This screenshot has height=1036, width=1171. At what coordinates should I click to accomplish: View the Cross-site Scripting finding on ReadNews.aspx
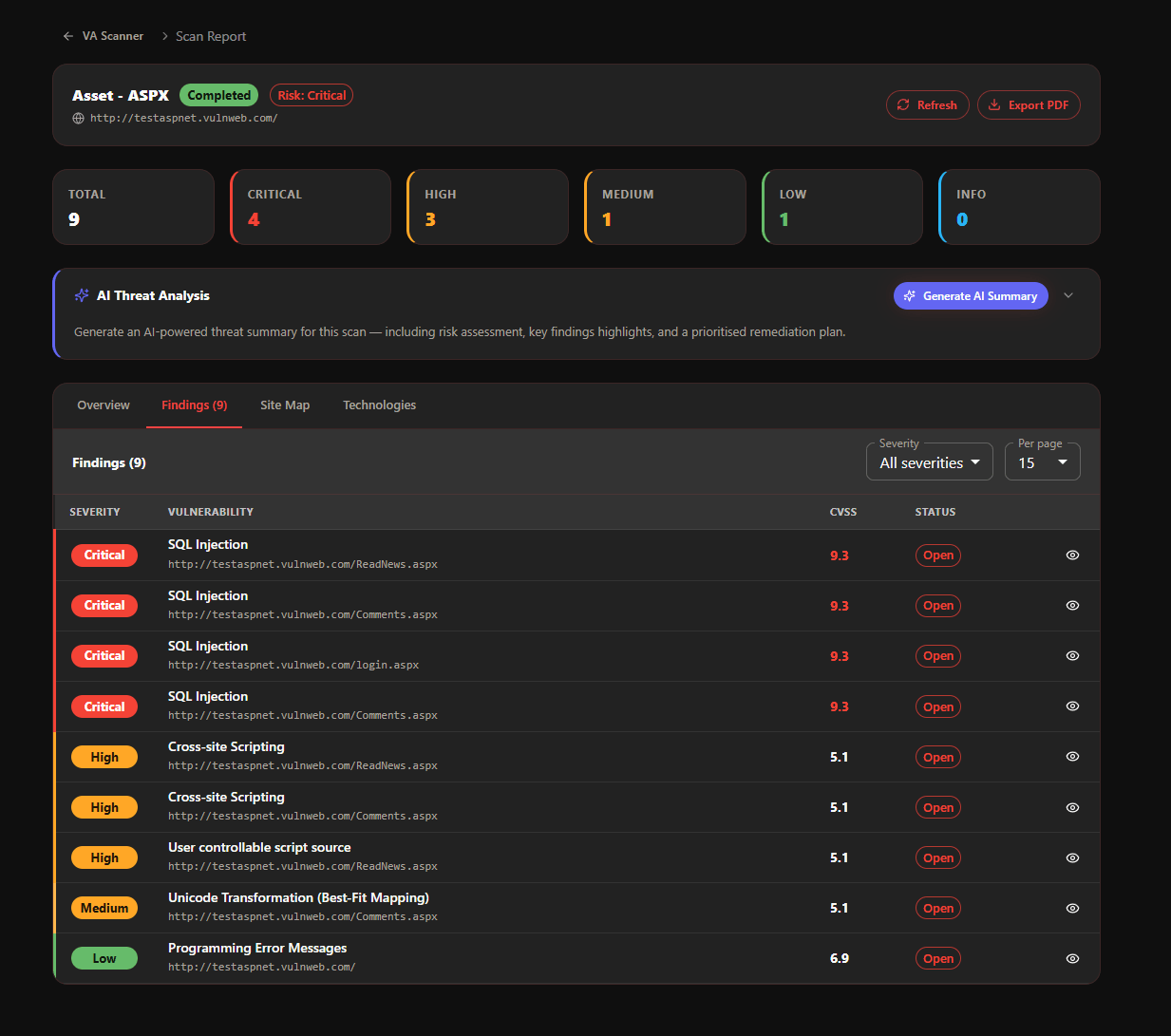(1072, 757)
